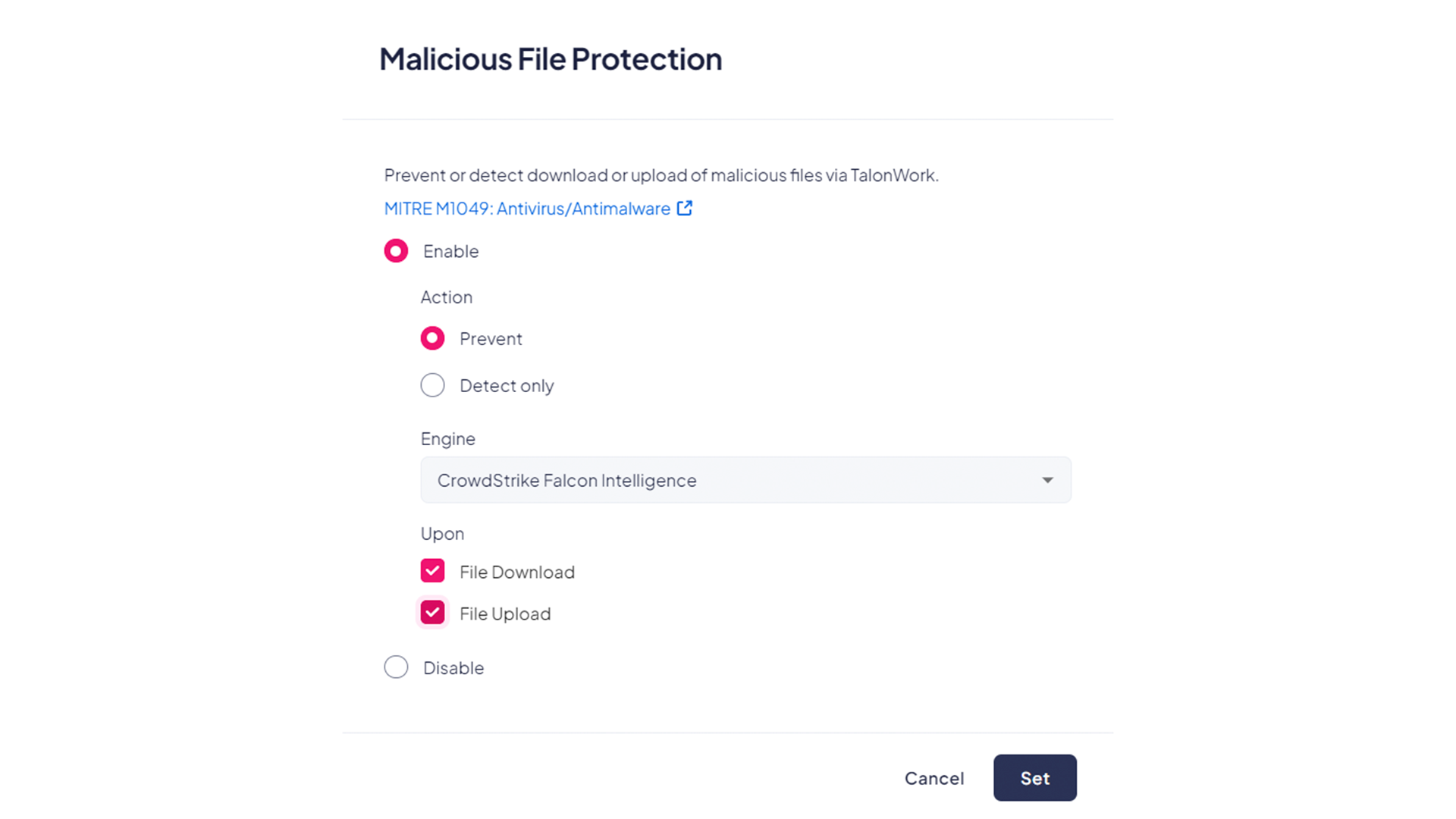1456x819 pixels.
Task: Toggle the File Upload checkbox
Action: (432, 613)
